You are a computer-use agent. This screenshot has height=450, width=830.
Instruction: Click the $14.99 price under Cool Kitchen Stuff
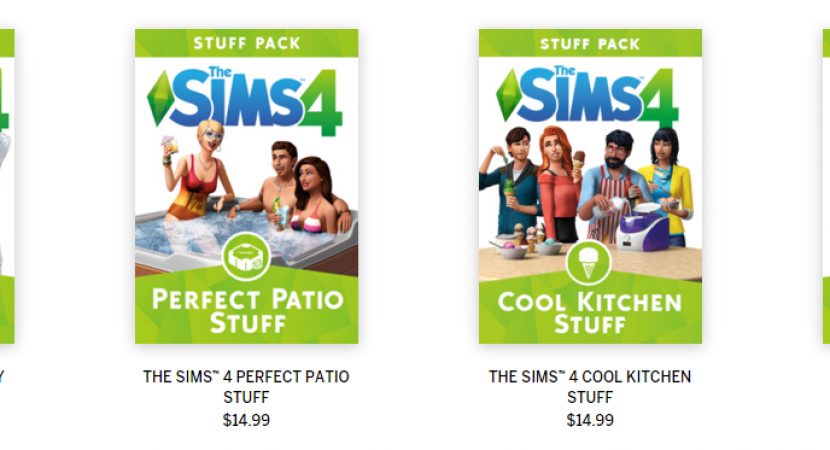click(590, 420)
